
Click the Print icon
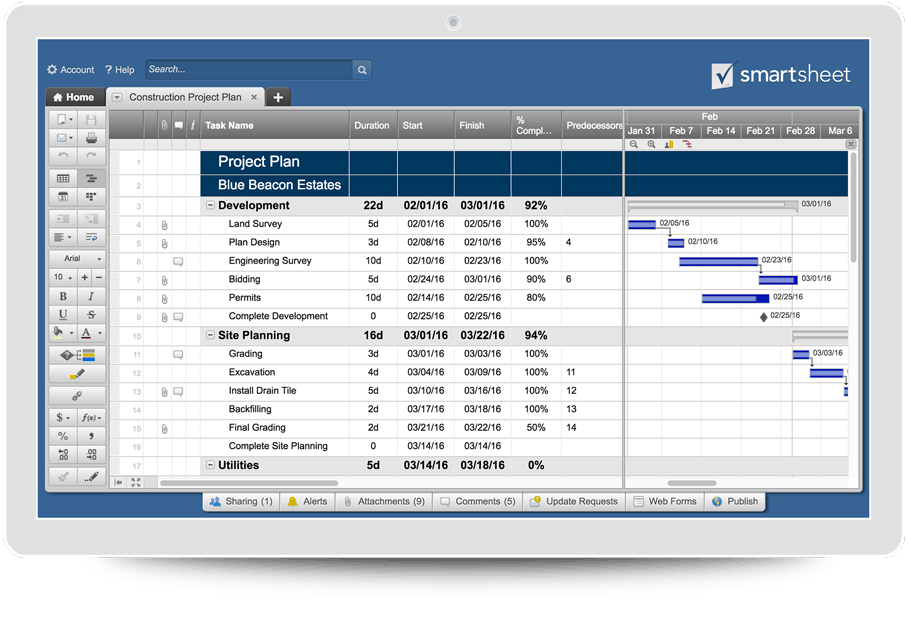click(91, 138)
